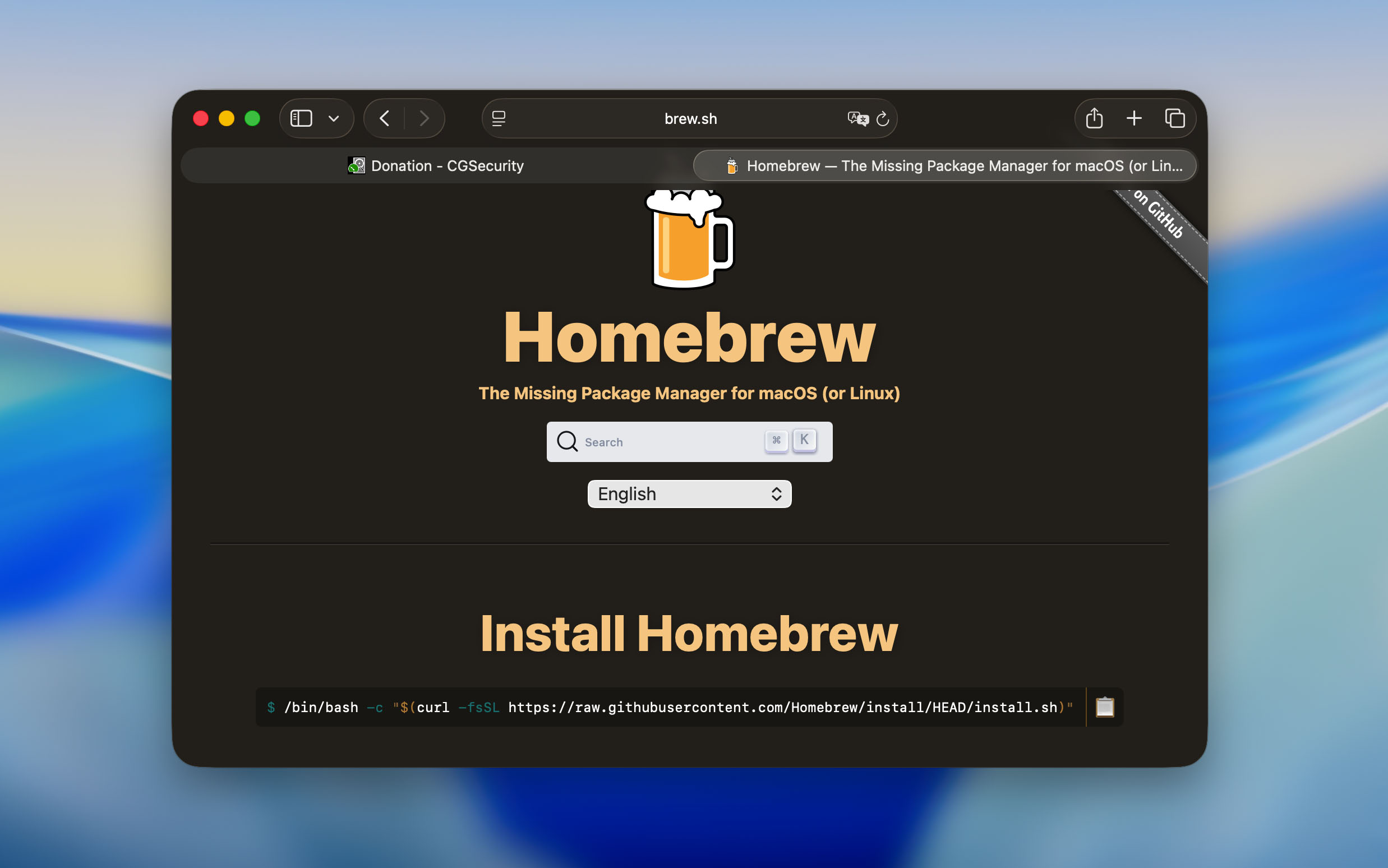The height and width of the screenshot is (868, 1388).
Task: Copy the install command via clipboard icon
Action: pyautogui.click(x=1103, y=707)
